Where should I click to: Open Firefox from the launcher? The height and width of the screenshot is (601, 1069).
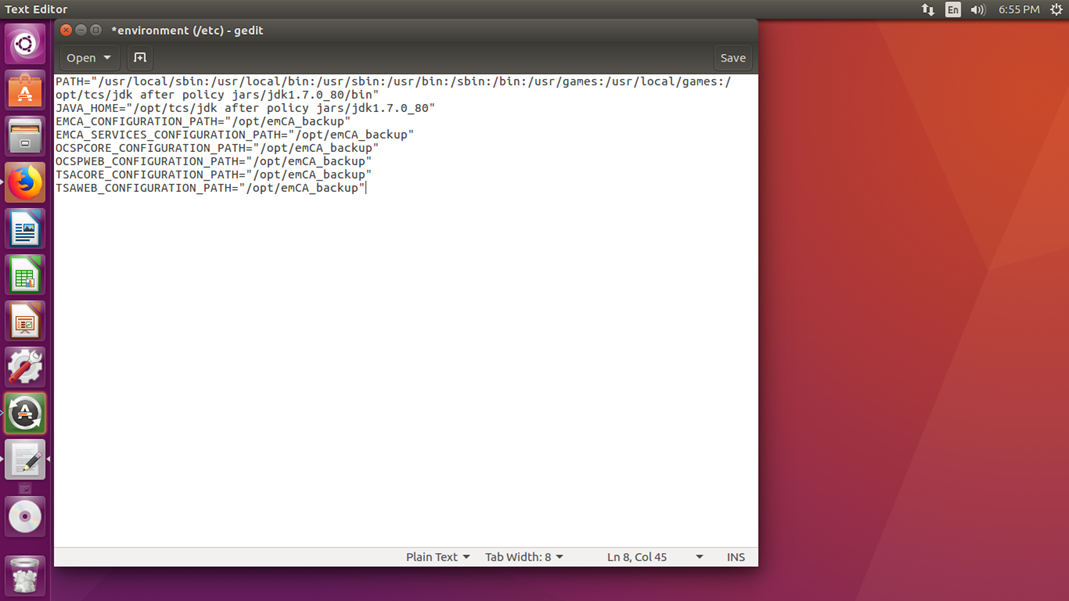pos(25,183)
